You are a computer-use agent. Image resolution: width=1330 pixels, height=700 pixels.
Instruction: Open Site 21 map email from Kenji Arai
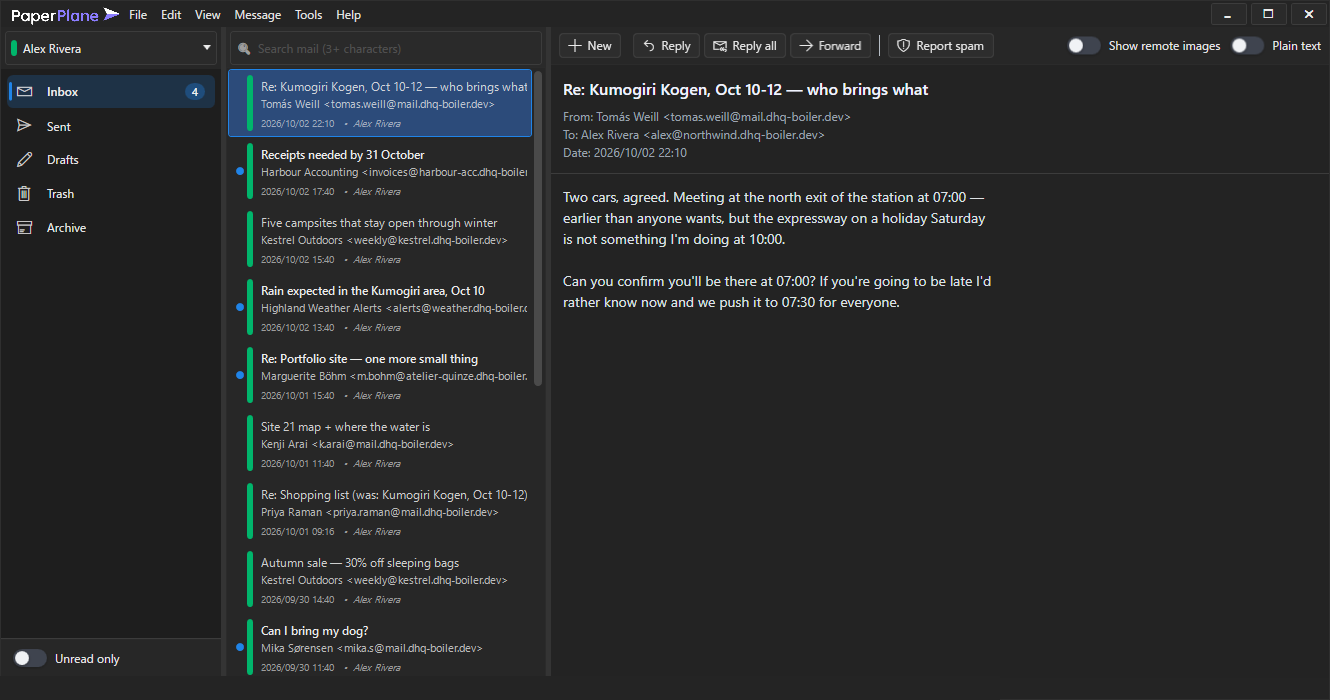tap(380, 444)
